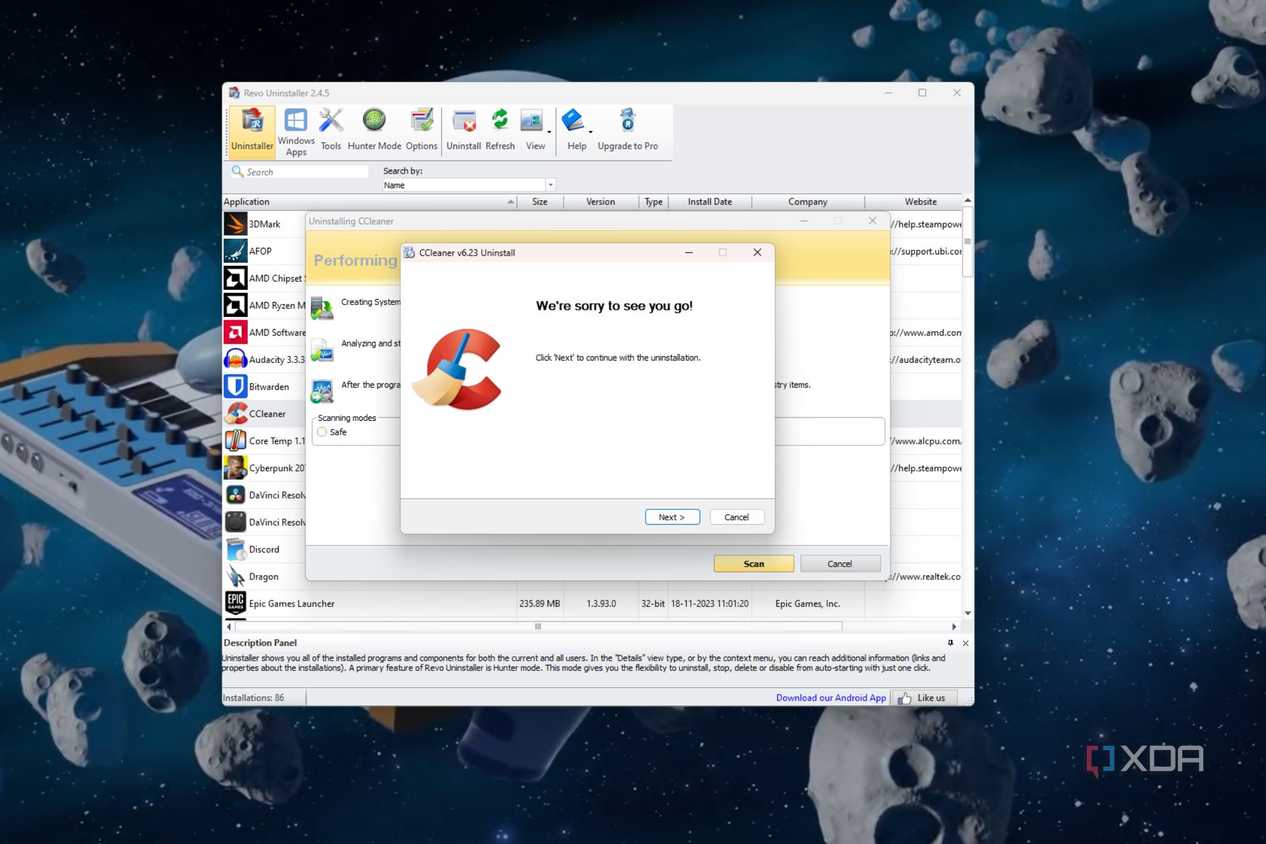Image resolution: width=1266 pixels, height=844 pixels.
Task: Select the Audacity application icon
Action: 235,359
